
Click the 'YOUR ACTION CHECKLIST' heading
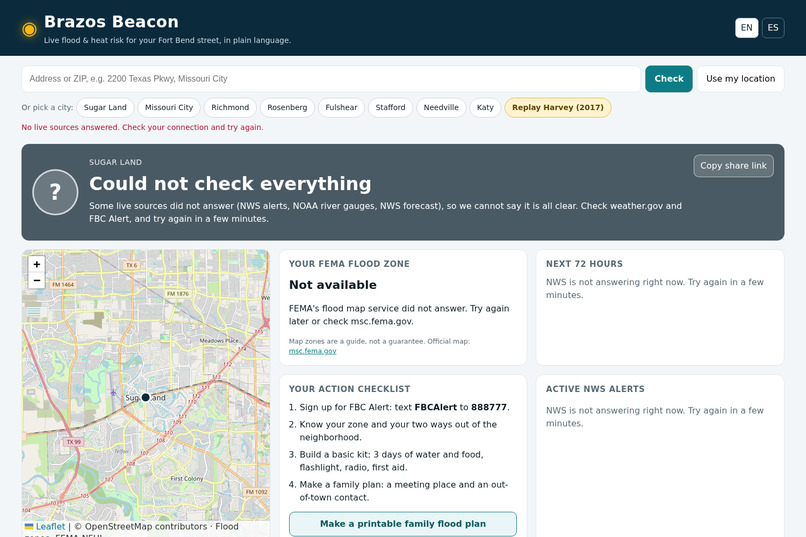pos(349,389)
